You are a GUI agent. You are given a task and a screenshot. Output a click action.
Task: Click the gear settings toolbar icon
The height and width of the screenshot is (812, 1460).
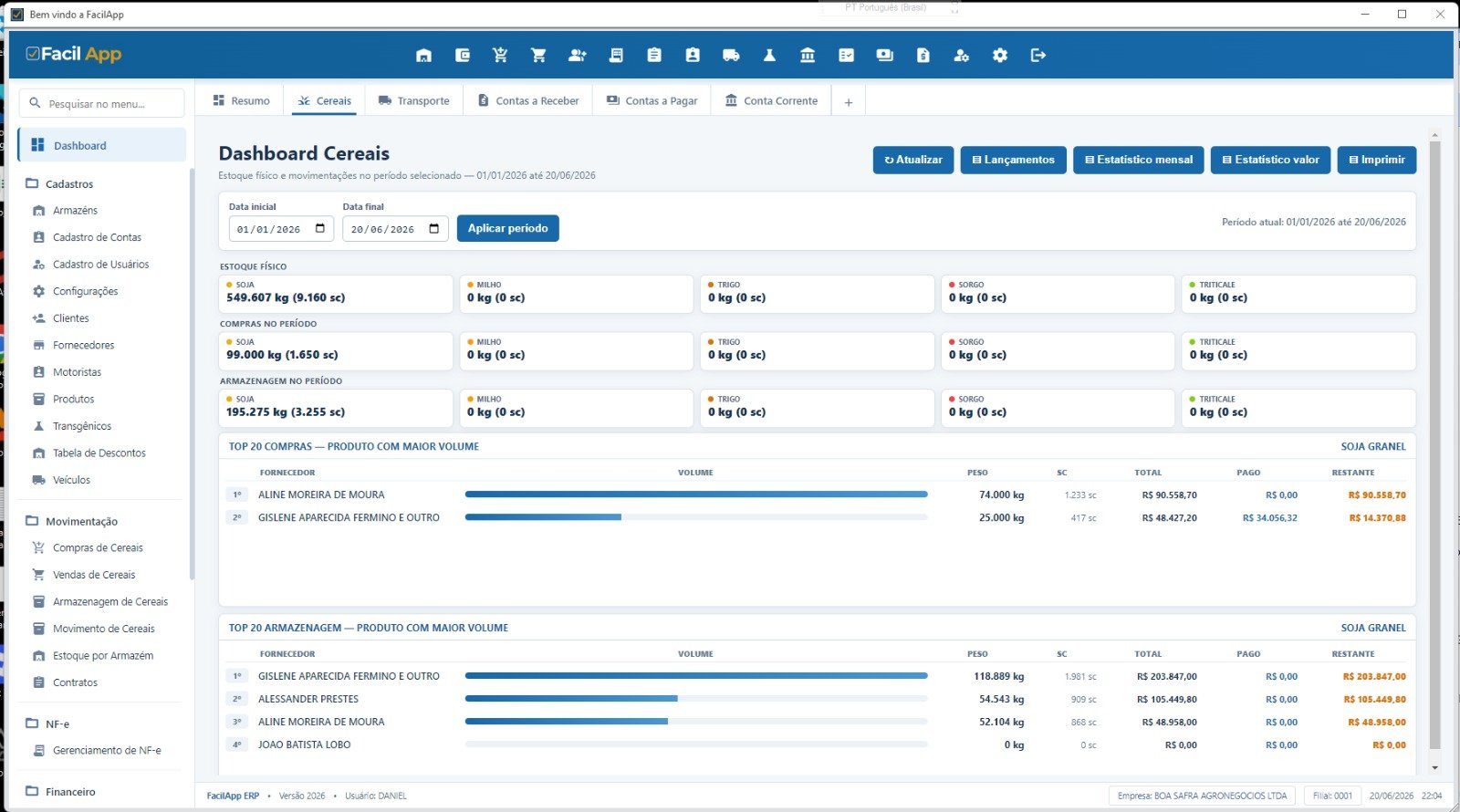[1000, 56]
